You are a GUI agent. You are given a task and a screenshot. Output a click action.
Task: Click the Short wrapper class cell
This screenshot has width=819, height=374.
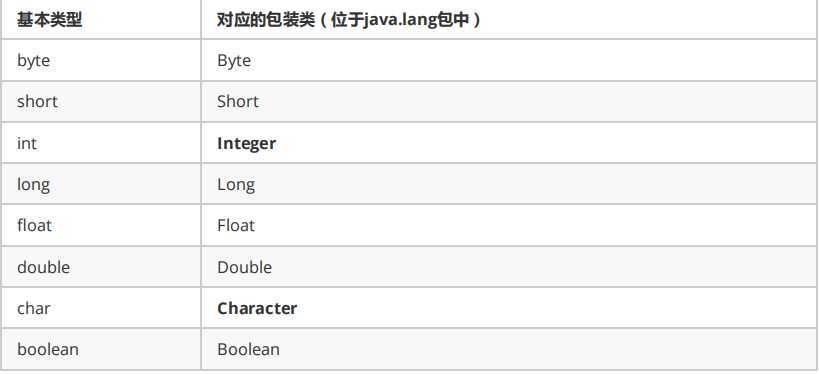click(x=509, y=101)
